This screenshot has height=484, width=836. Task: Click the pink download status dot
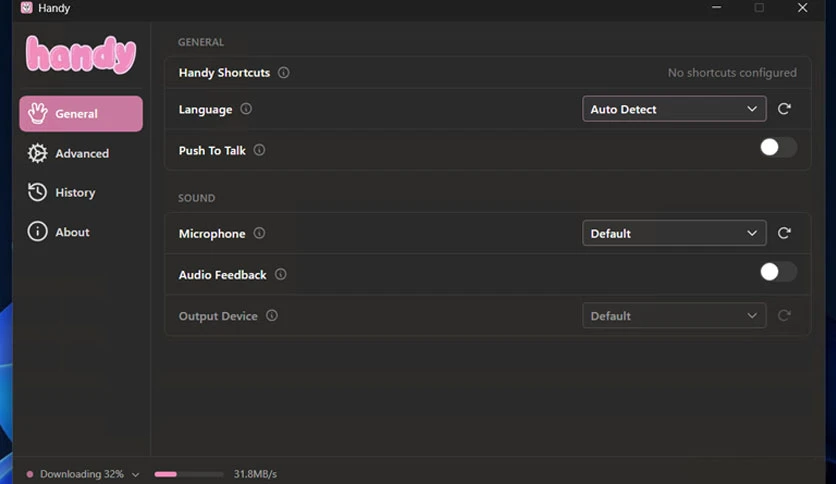[x=30, y=474]
